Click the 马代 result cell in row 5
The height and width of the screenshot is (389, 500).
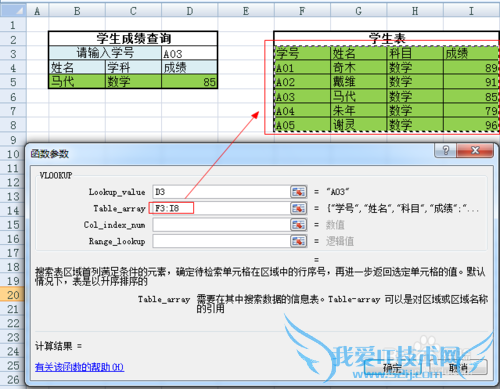pos(77,82)
